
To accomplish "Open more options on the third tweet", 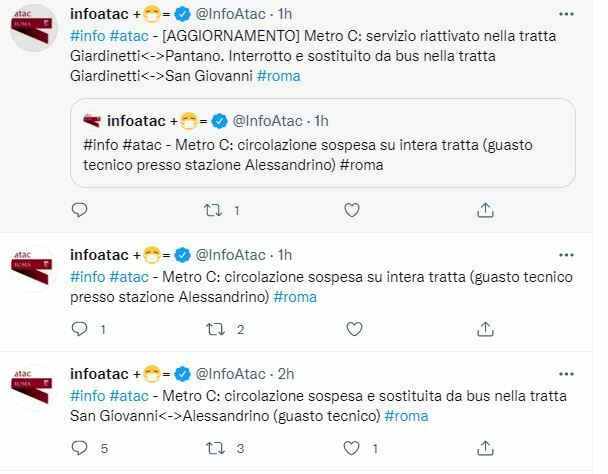I will pos(567,373).
